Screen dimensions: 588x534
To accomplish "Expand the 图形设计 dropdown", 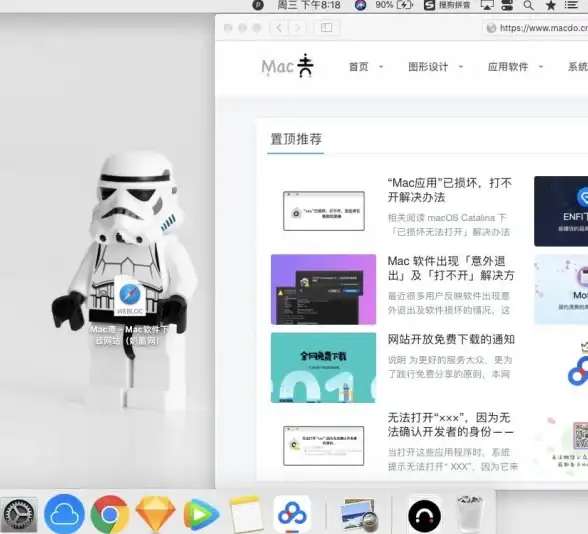I will [461, 67].
